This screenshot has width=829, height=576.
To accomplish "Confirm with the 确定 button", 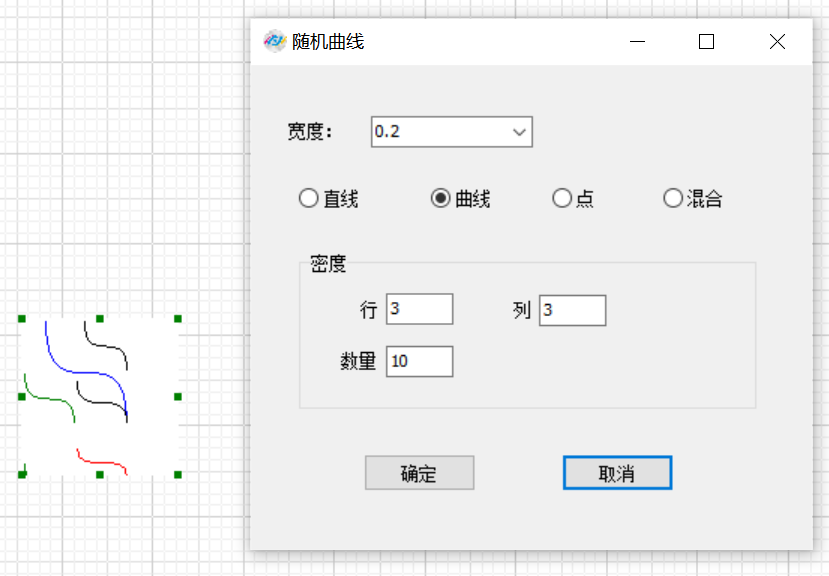I will [x=419, y=473].
